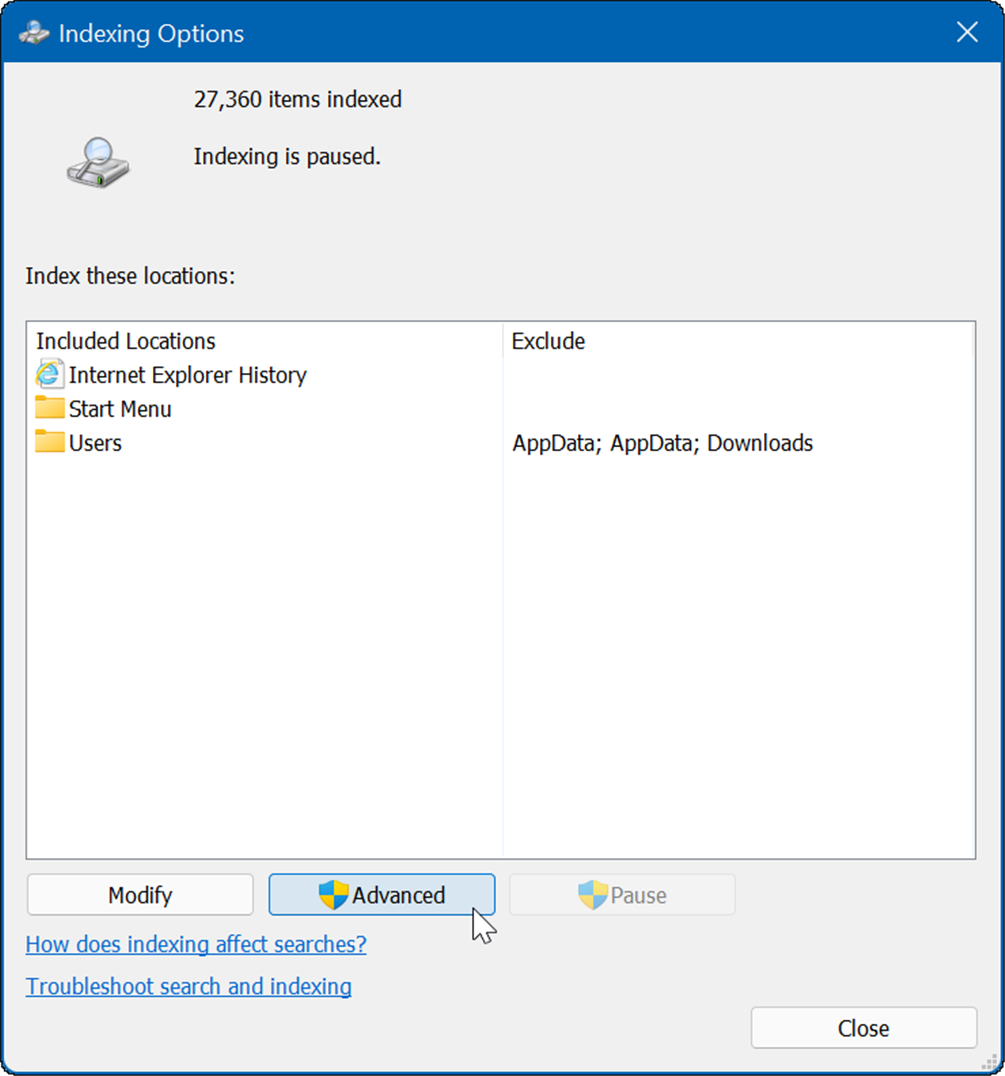Open Advanced indexing settings
The image size is (1005, 1076).
[381, 894]
